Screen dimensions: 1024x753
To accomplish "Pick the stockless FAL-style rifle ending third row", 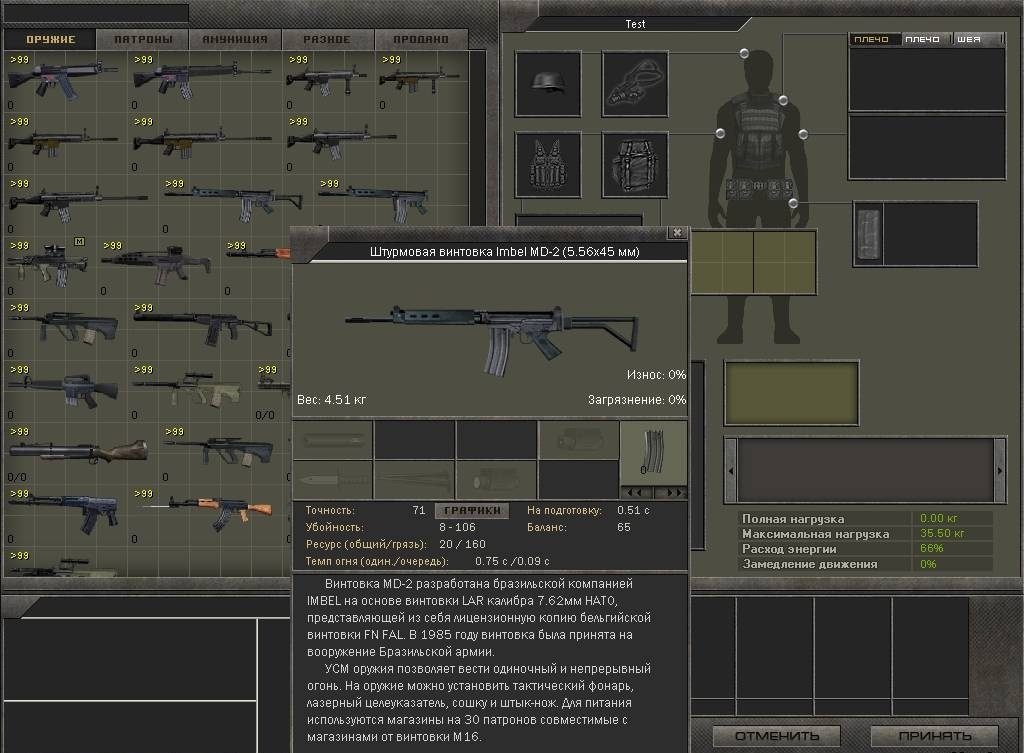I will (x=374, y=201).
